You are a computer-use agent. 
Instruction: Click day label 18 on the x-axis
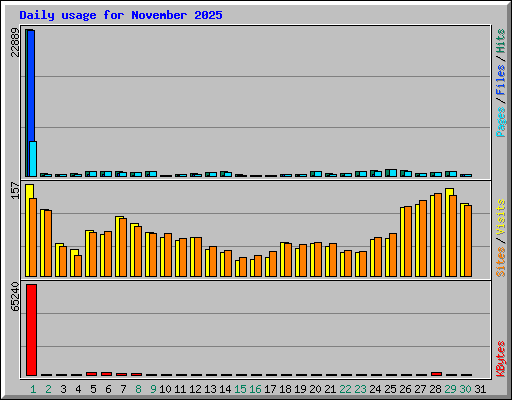tap(285, 389)
